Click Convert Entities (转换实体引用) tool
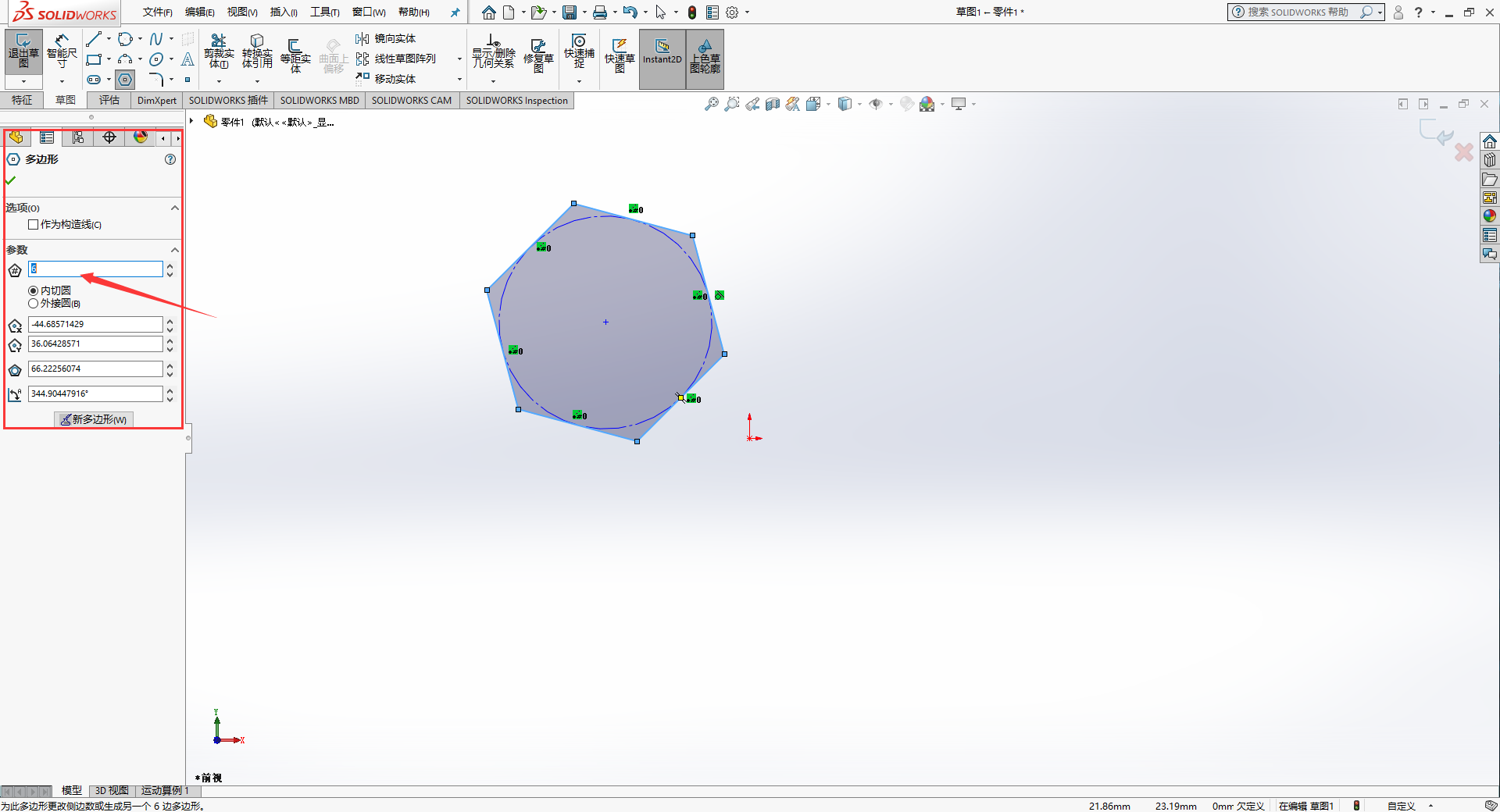The height and width of the screenshot is (812, 1500). tap(257, 52)
